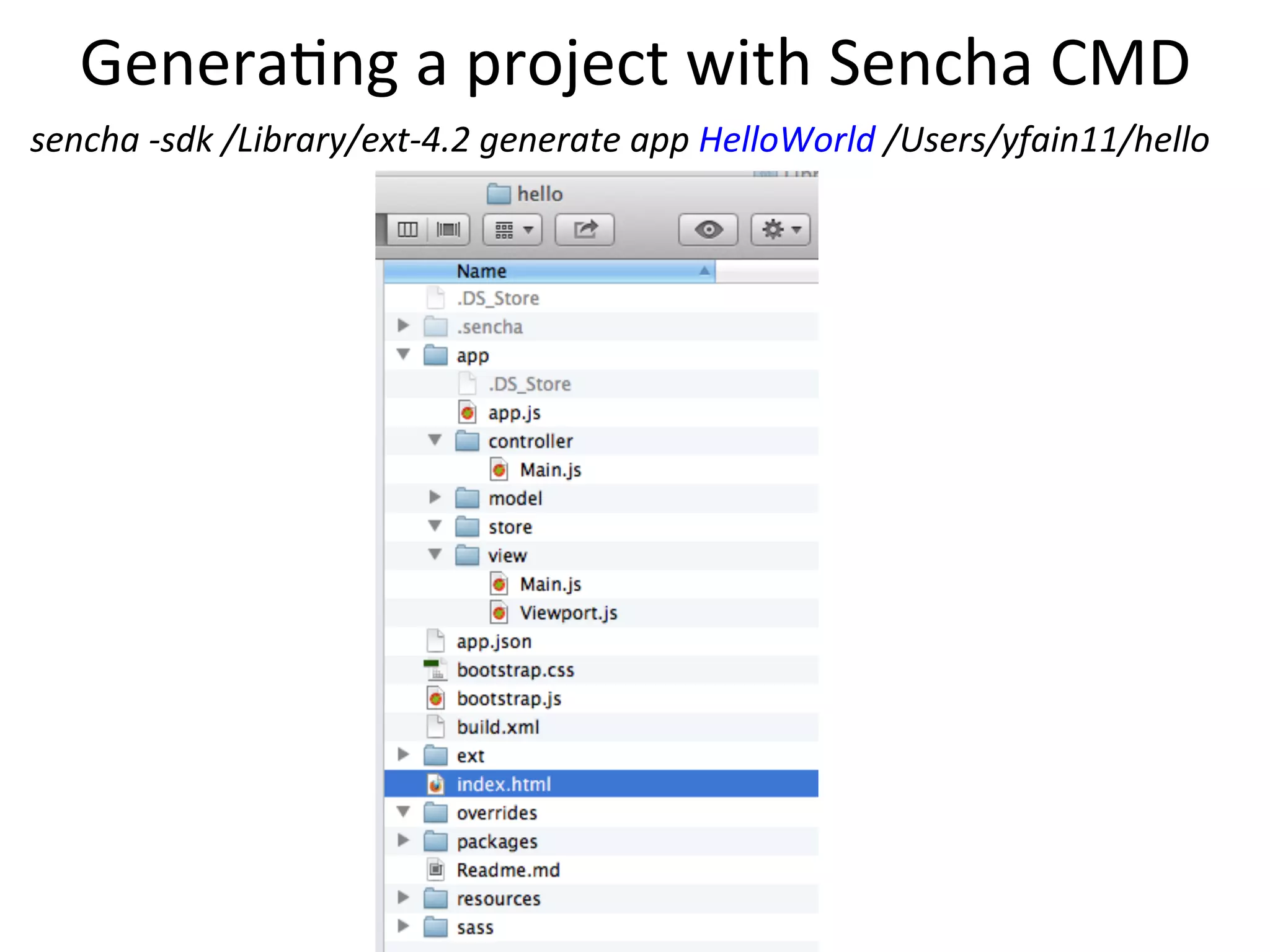This screenshot has width=1270, height=952.
Task: Click HelloWorld blue text in command
Action: 786,139
